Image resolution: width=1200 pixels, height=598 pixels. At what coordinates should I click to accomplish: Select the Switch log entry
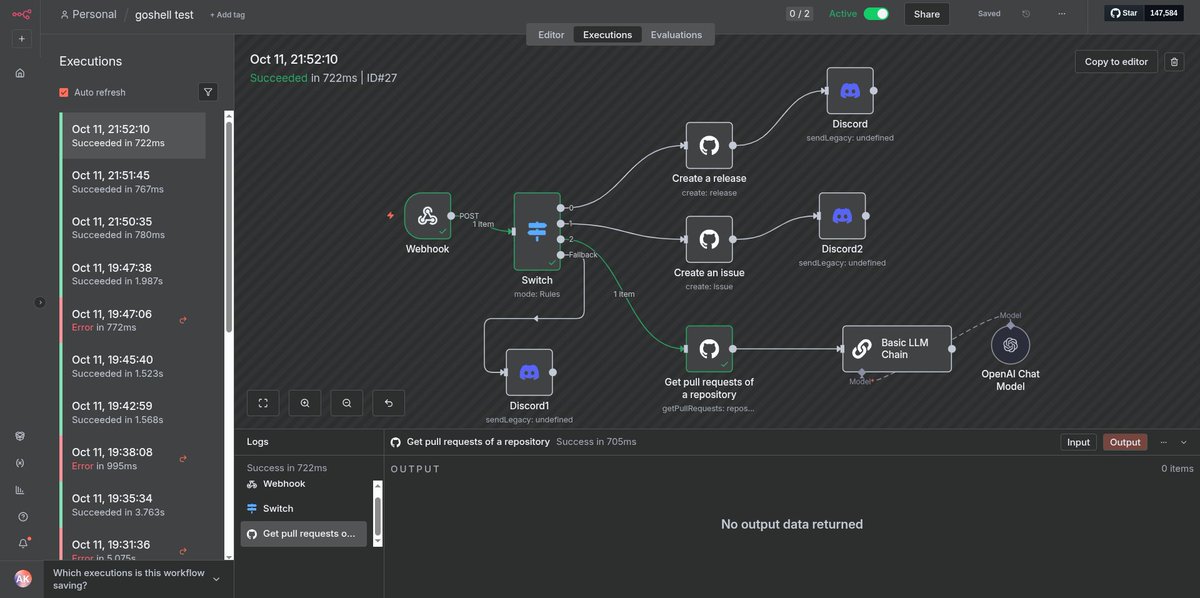(304, 509)
